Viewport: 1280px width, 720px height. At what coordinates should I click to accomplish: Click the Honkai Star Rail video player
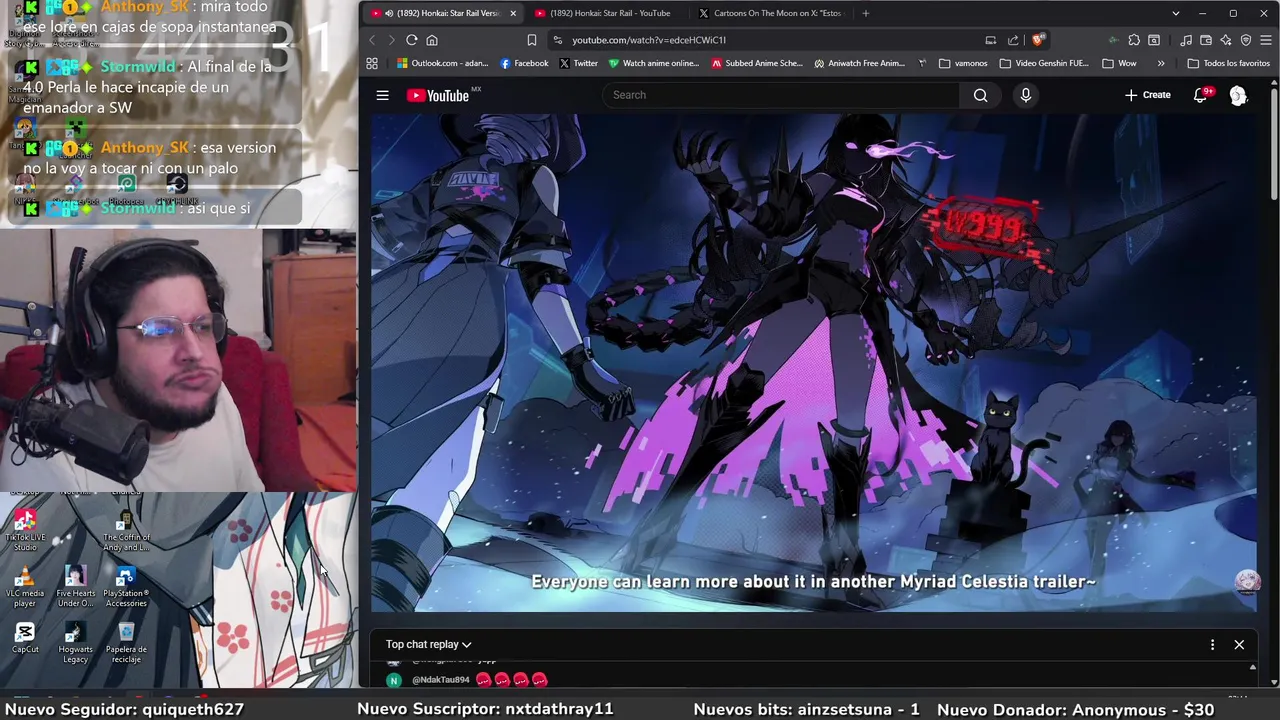click(x=813, y=362)
